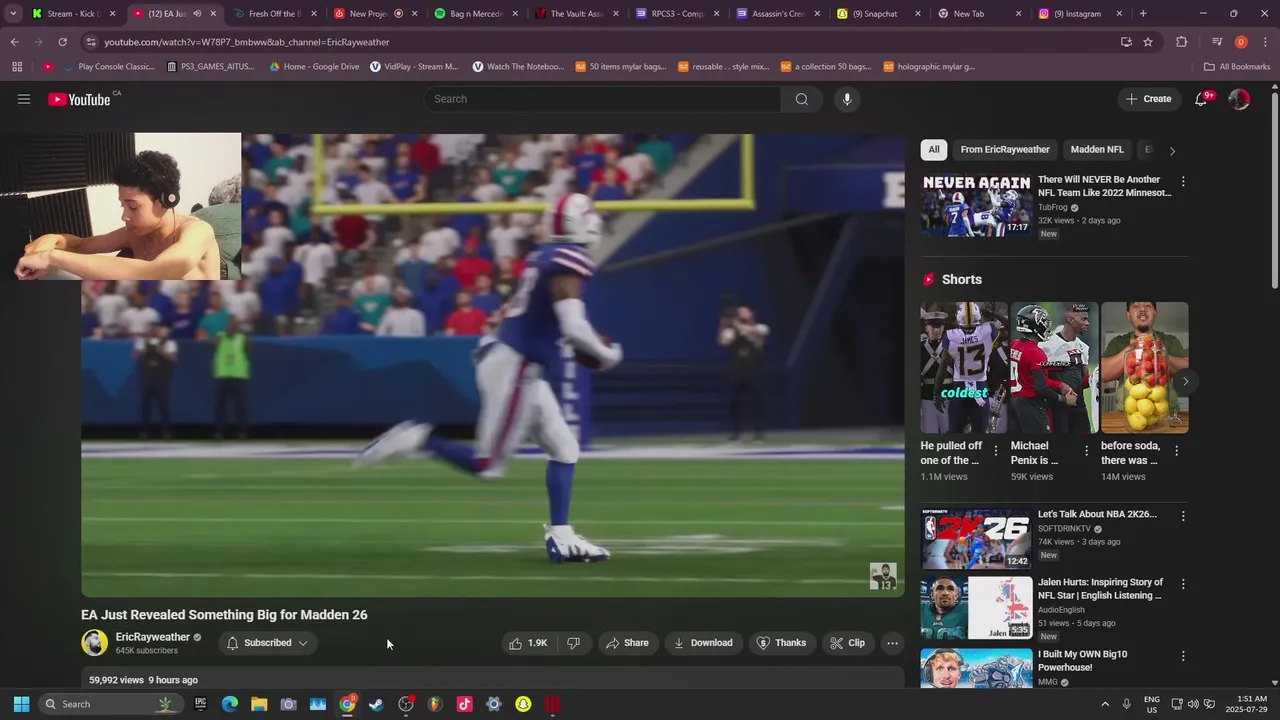
Task: Open the browser extensions puzzle icon
Action: [1181, 42]
